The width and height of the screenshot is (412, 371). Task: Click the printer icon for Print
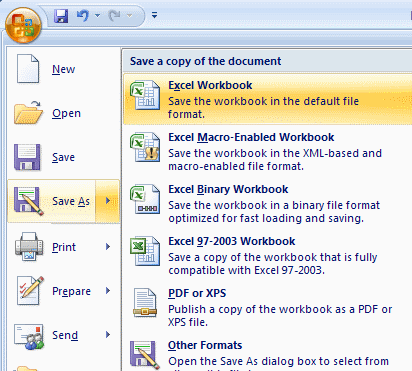(29, 246)
